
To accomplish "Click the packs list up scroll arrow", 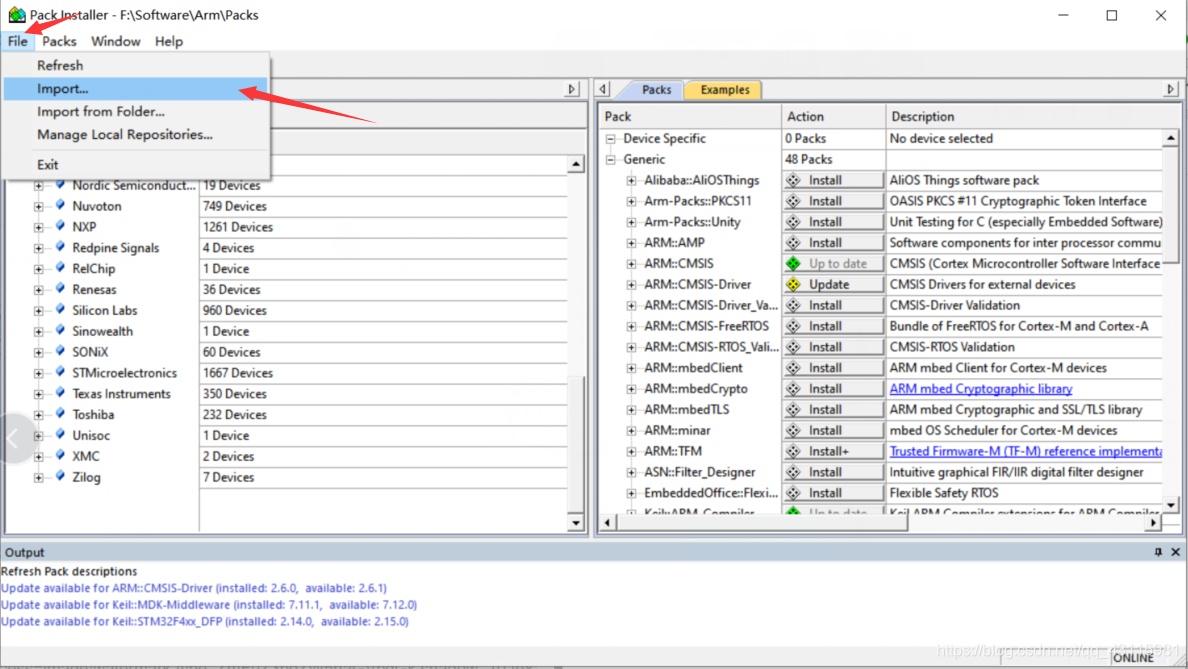I will [x=1171, y=138].
